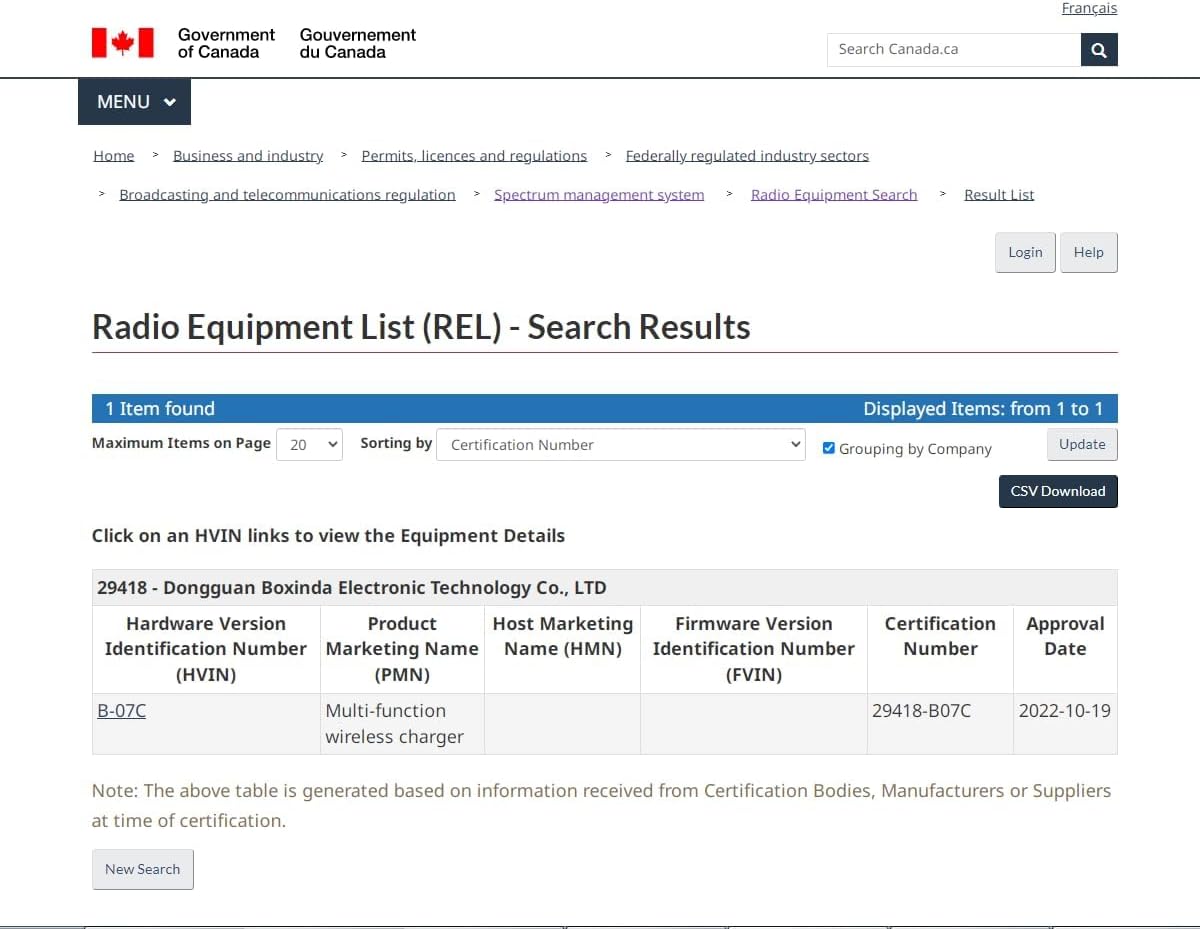Click the Update button
Image resolution: width=1200 pixels, height=929 pixels.
point(1082,445)
